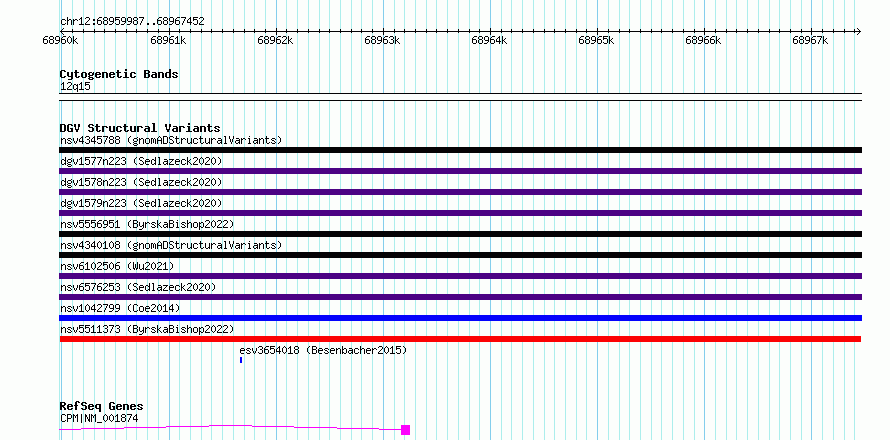This screenshot has width=890, height=440.
Task: Select the black nsv4345788 variant bar
Action: click(x=460, y=150)
